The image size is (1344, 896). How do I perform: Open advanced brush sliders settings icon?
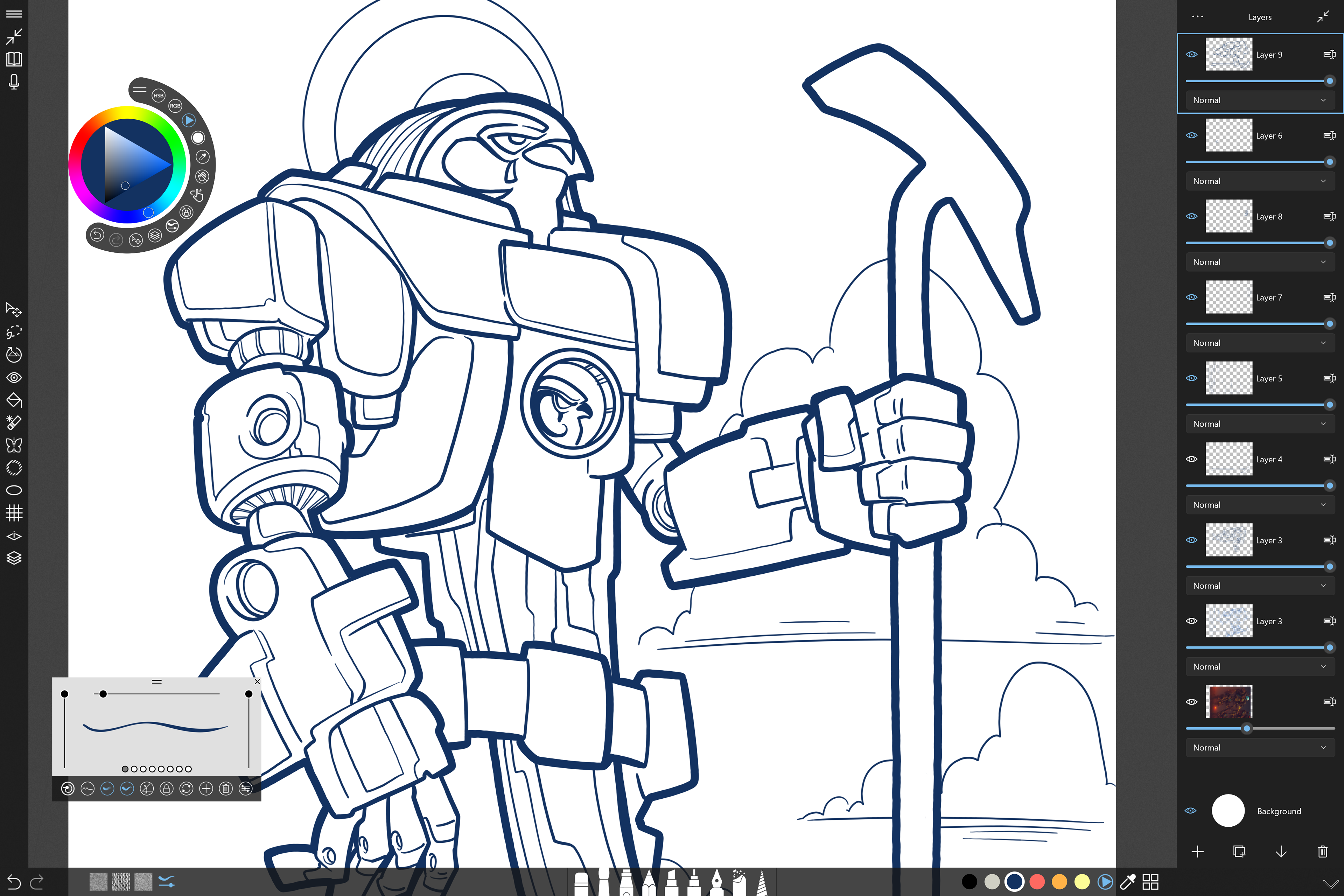point(246,789)
